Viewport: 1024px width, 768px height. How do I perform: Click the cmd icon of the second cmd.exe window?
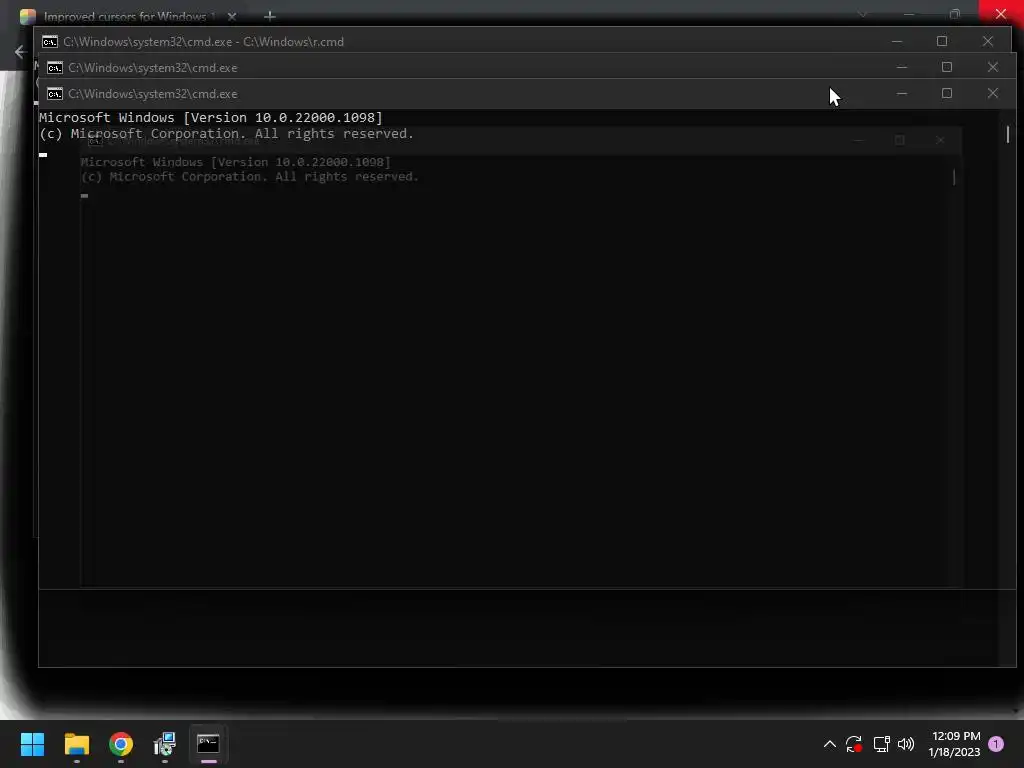point(55,68)
